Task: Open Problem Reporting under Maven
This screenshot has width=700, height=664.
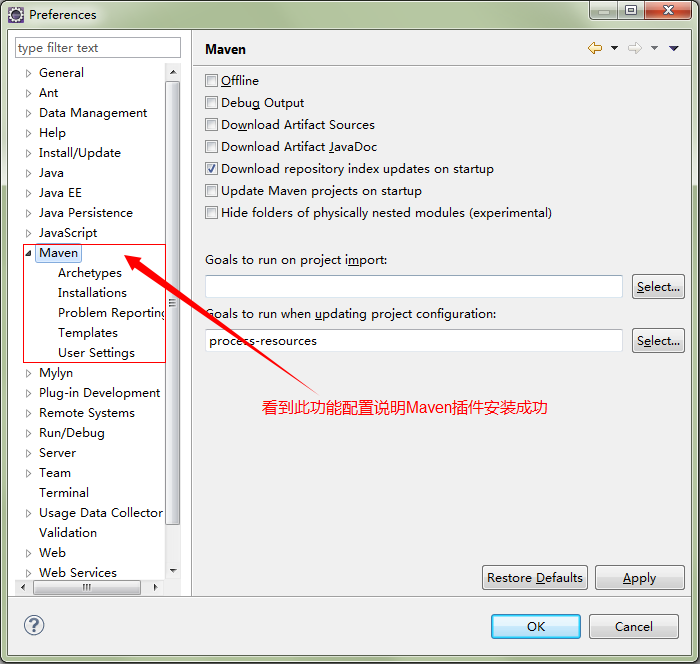Action: coord(112,313)
